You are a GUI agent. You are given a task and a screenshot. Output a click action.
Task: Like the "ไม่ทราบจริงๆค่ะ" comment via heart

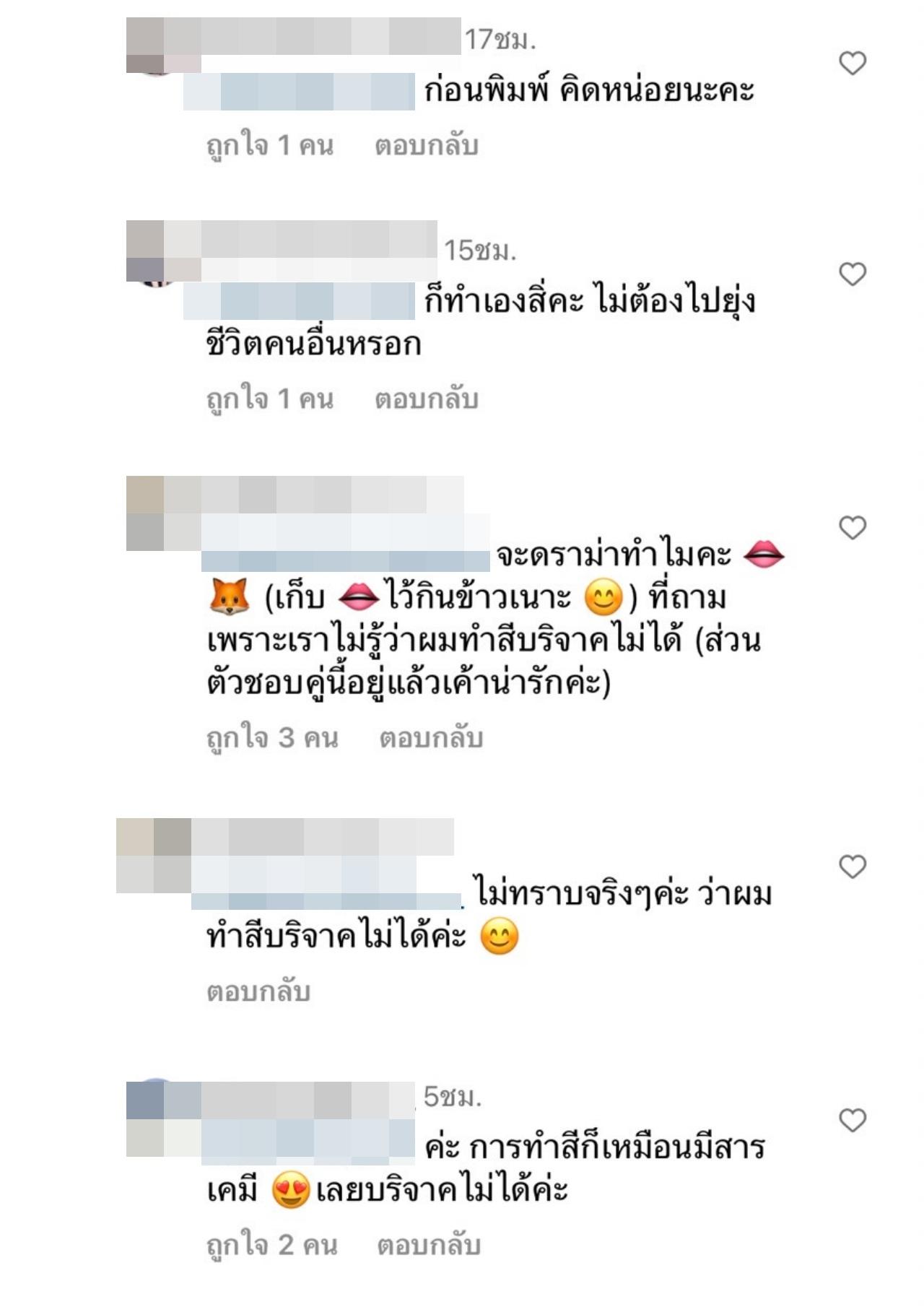pyautogui.click(x=853, y=867)
